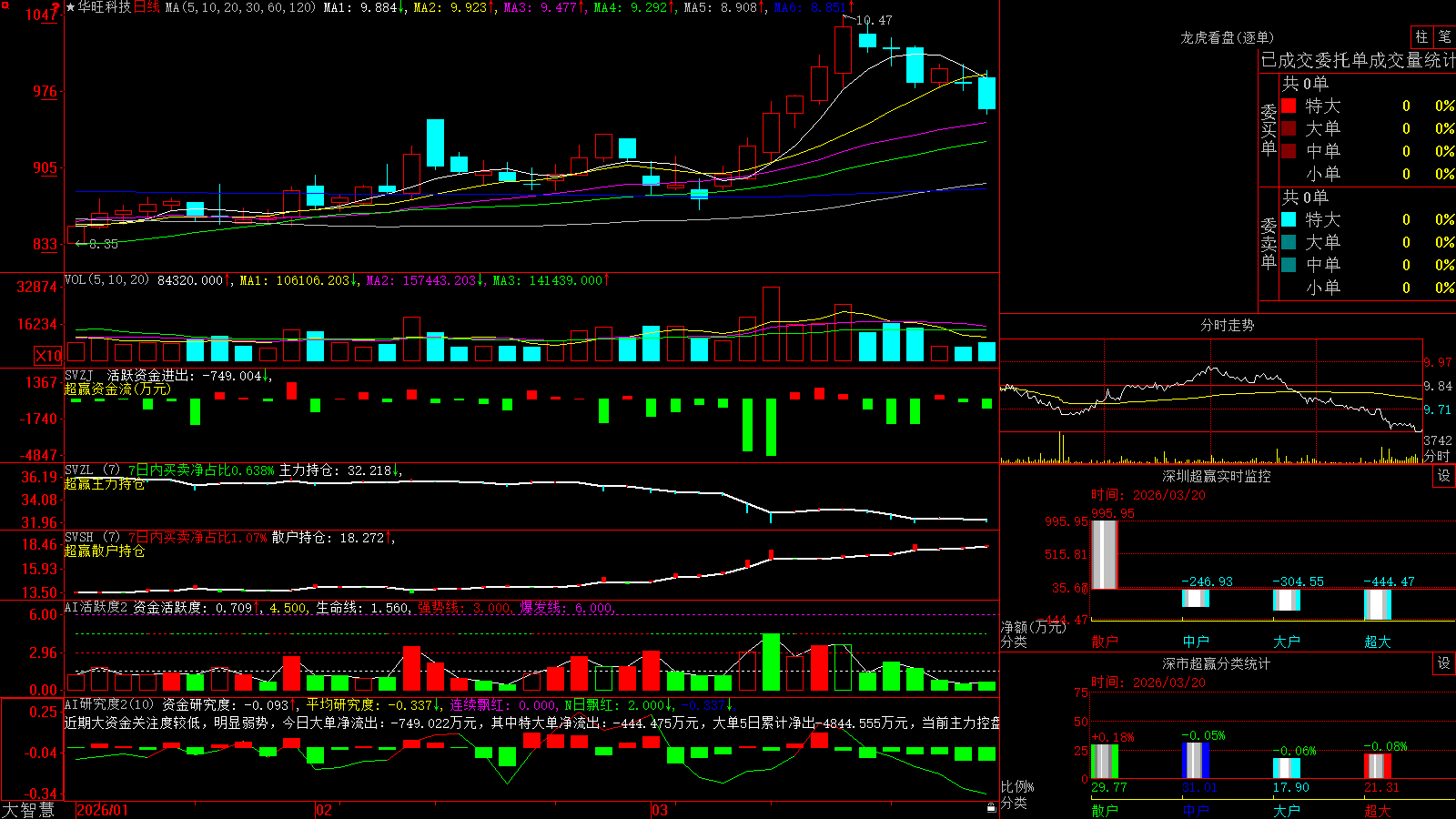Click the MA5: 8.908 value

coord(723,7)
